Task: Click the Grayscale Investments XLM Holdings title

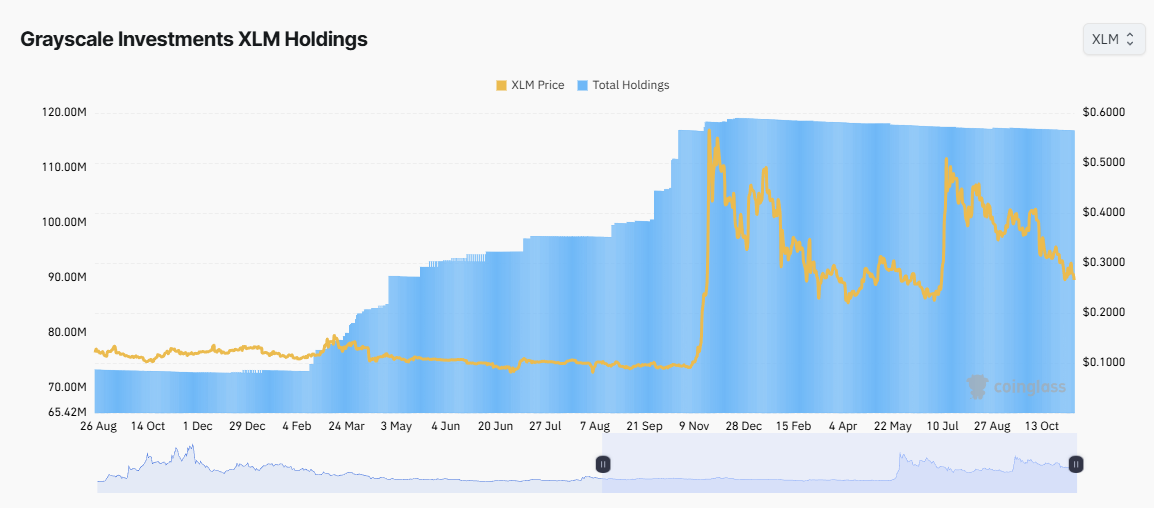Action: [x=194, y=40]
